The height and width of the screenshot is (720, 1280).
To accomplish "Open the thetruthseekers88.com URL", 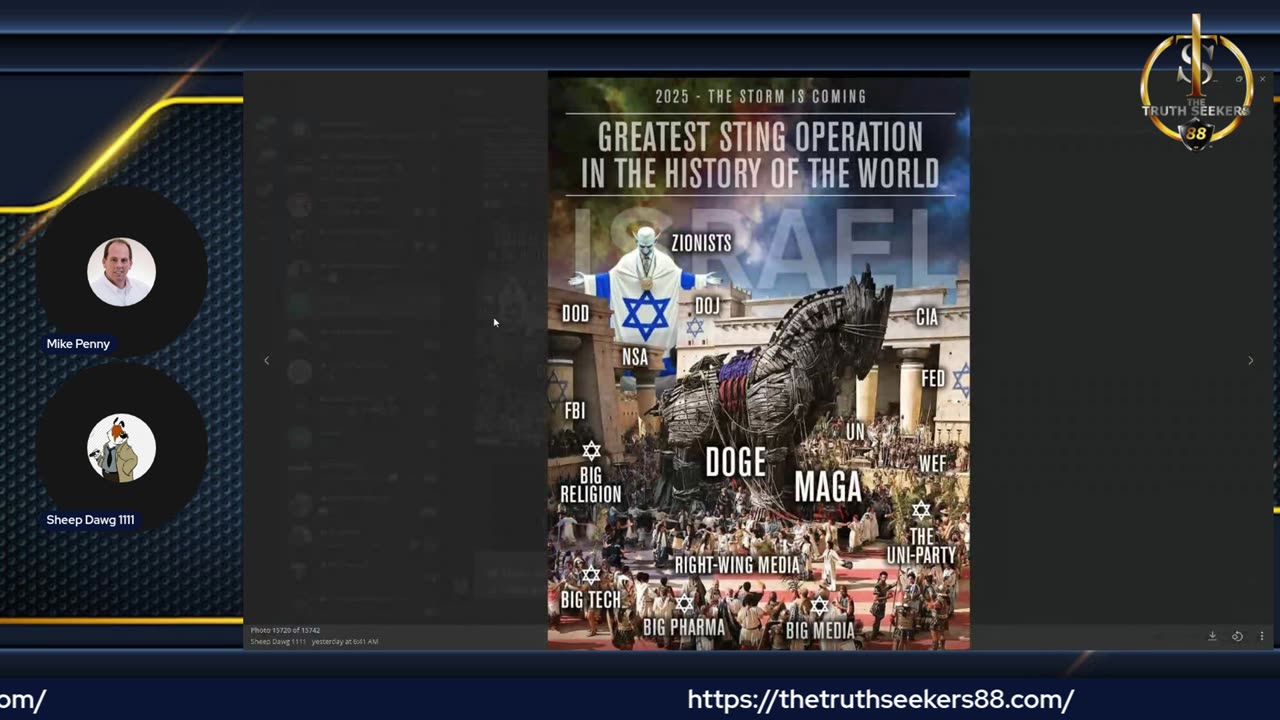I will [x=881, y=699].
